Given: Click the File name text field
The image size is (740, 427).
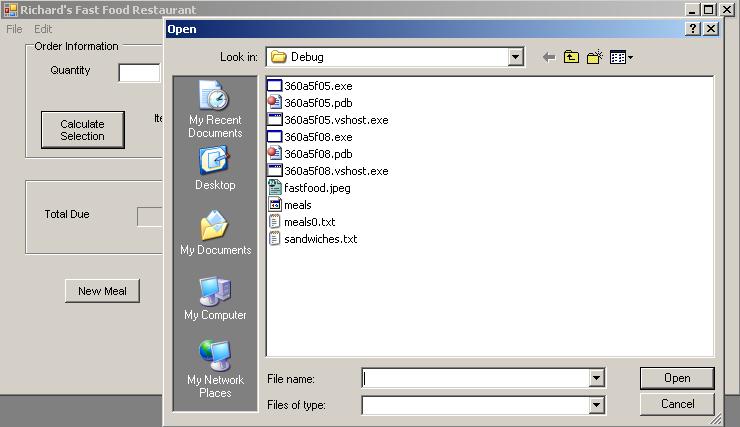Looking at the screenshot, I should (475, 378).
